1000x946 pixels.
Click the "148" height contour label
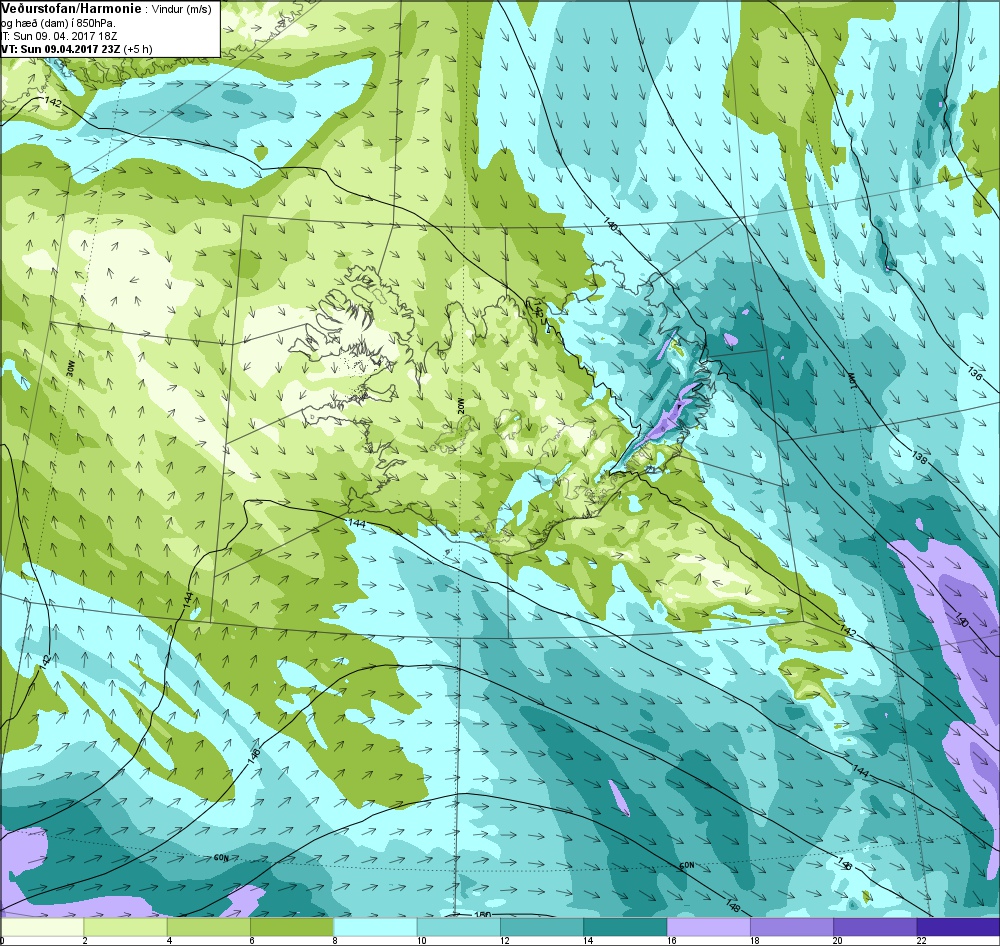click(732, 905)
